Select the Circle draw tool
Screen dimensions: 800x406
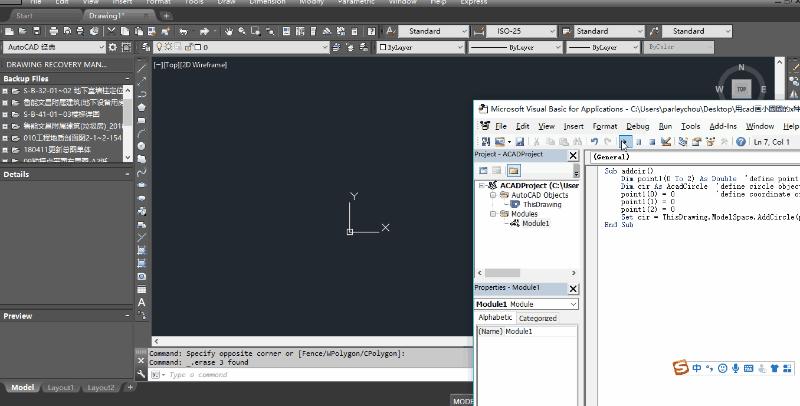click(x=142, y=146)
